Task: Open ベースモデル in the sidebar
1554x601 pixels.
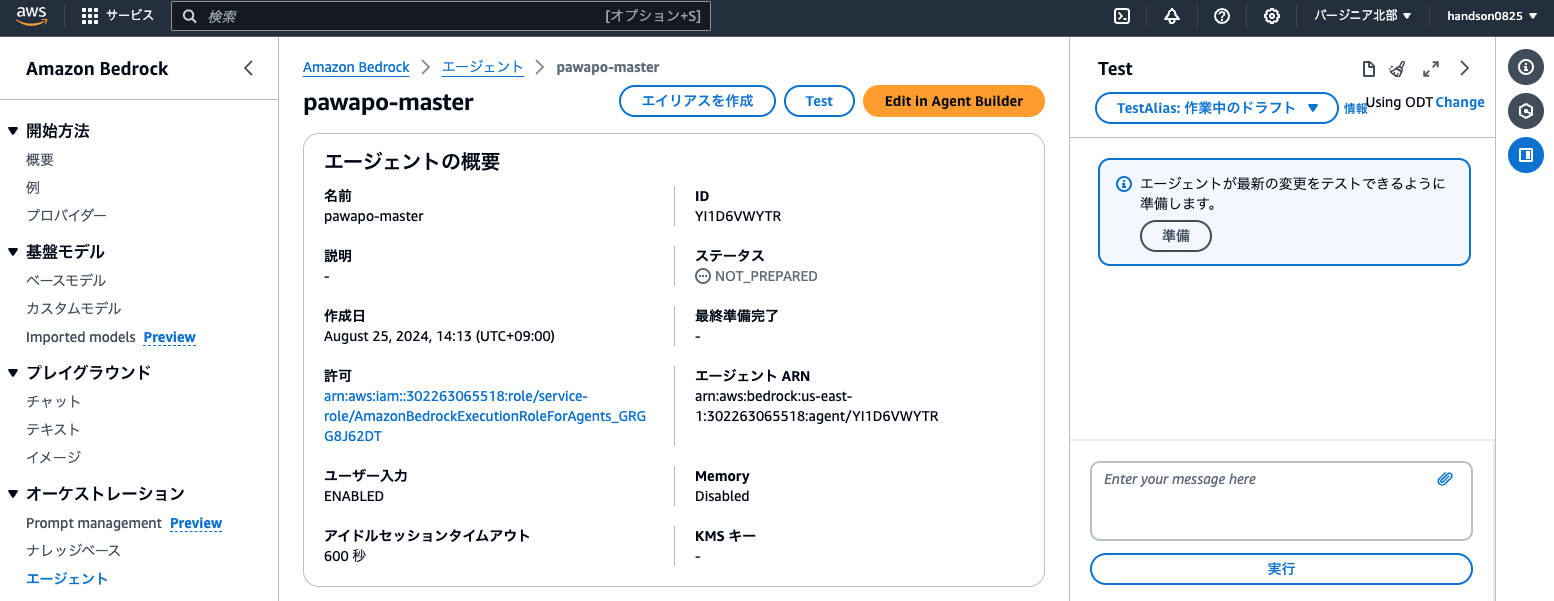Action: coord(66,281)
